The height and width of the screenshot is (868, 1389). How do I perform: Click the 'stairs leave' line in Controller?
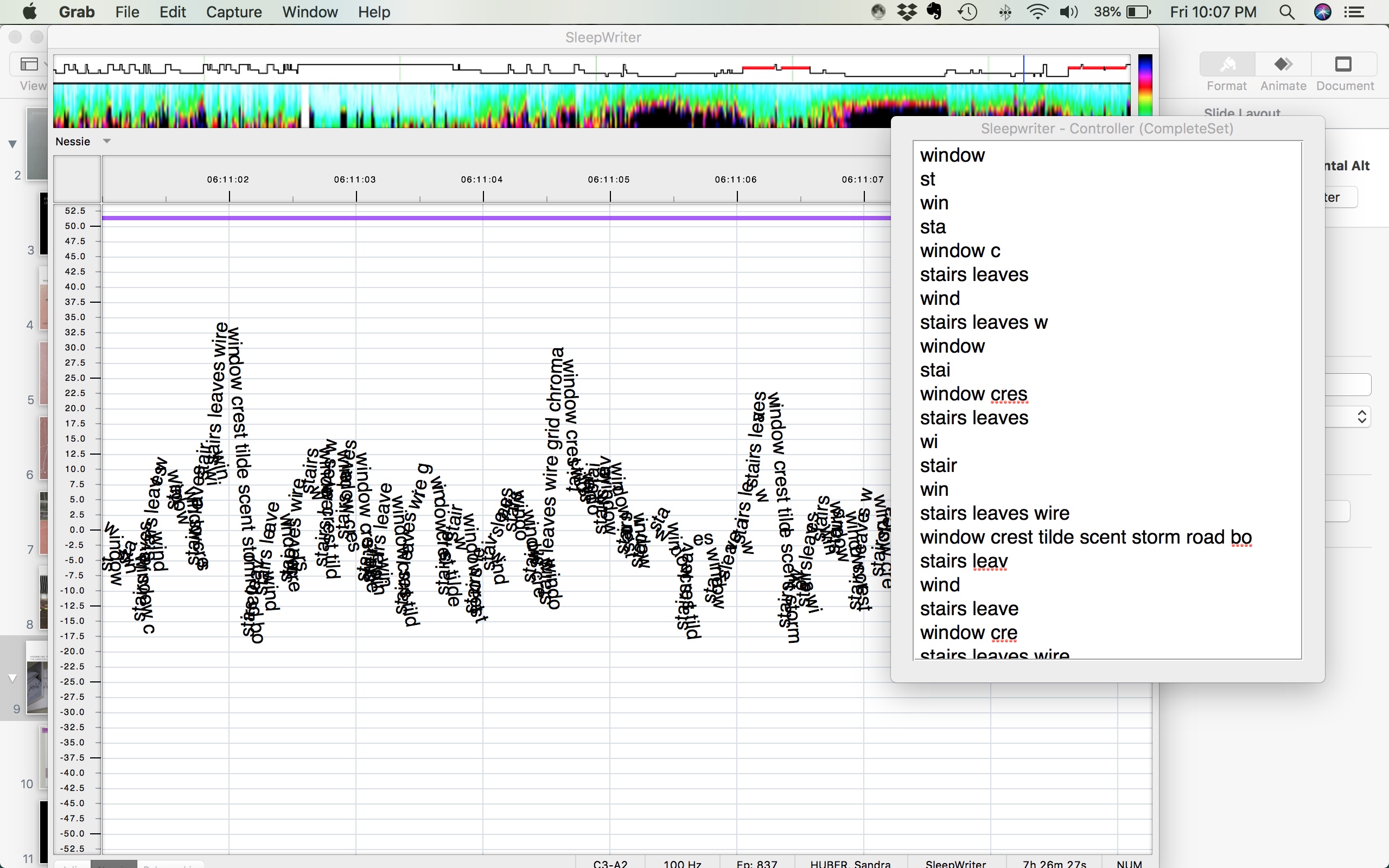pyautogui.click(x=969, y=609)
